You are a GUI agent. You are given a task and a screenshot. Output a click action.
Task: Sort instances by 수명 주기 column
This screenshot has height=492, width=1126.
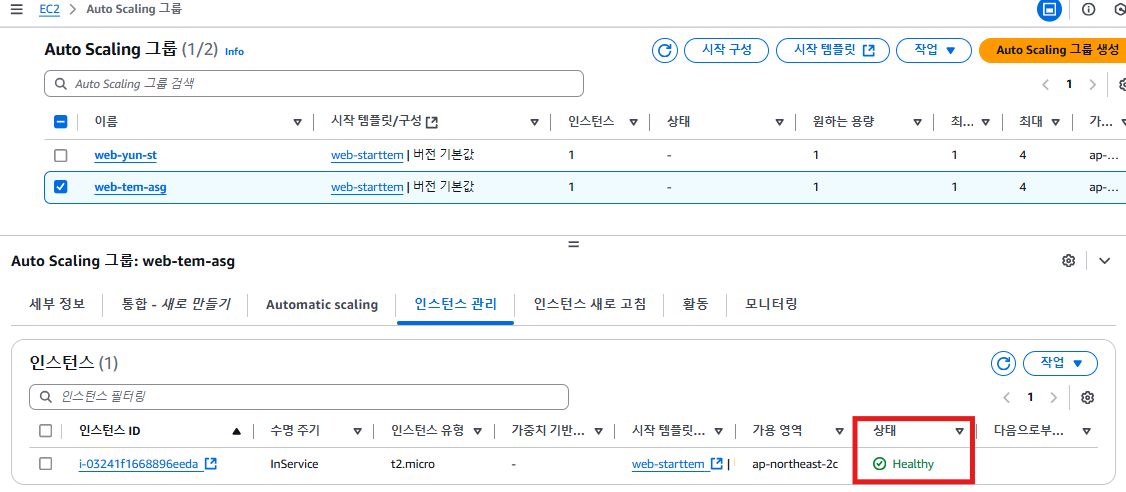tap(357, 431)
